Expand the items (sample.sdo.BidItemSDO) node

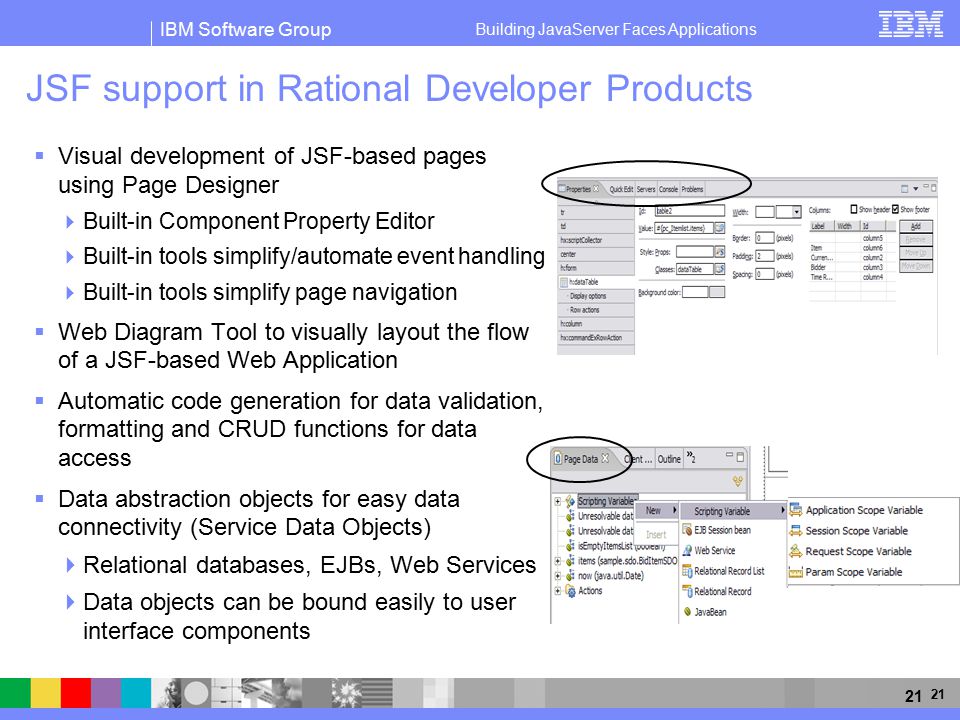[x=558, y=560]
